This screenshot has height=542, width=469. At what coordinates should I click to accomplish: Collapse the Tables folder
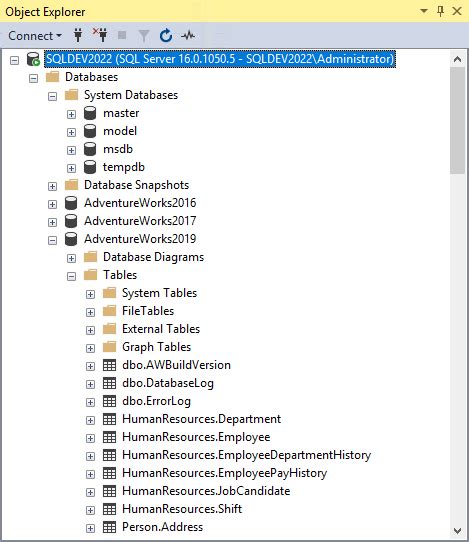click(72, 276)
